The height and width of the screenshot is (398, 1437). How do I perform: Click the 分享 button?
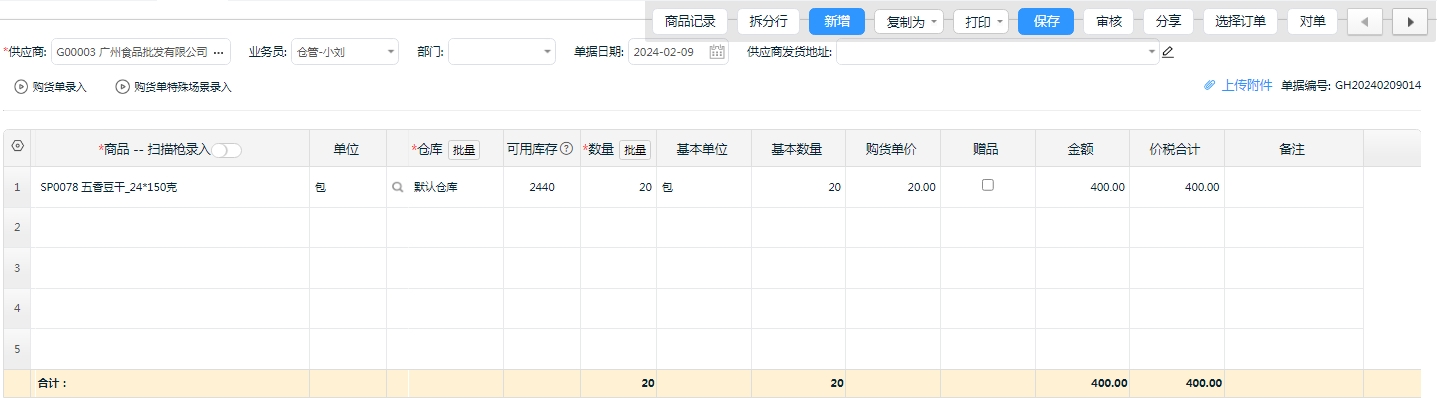tap(1168, 21)
